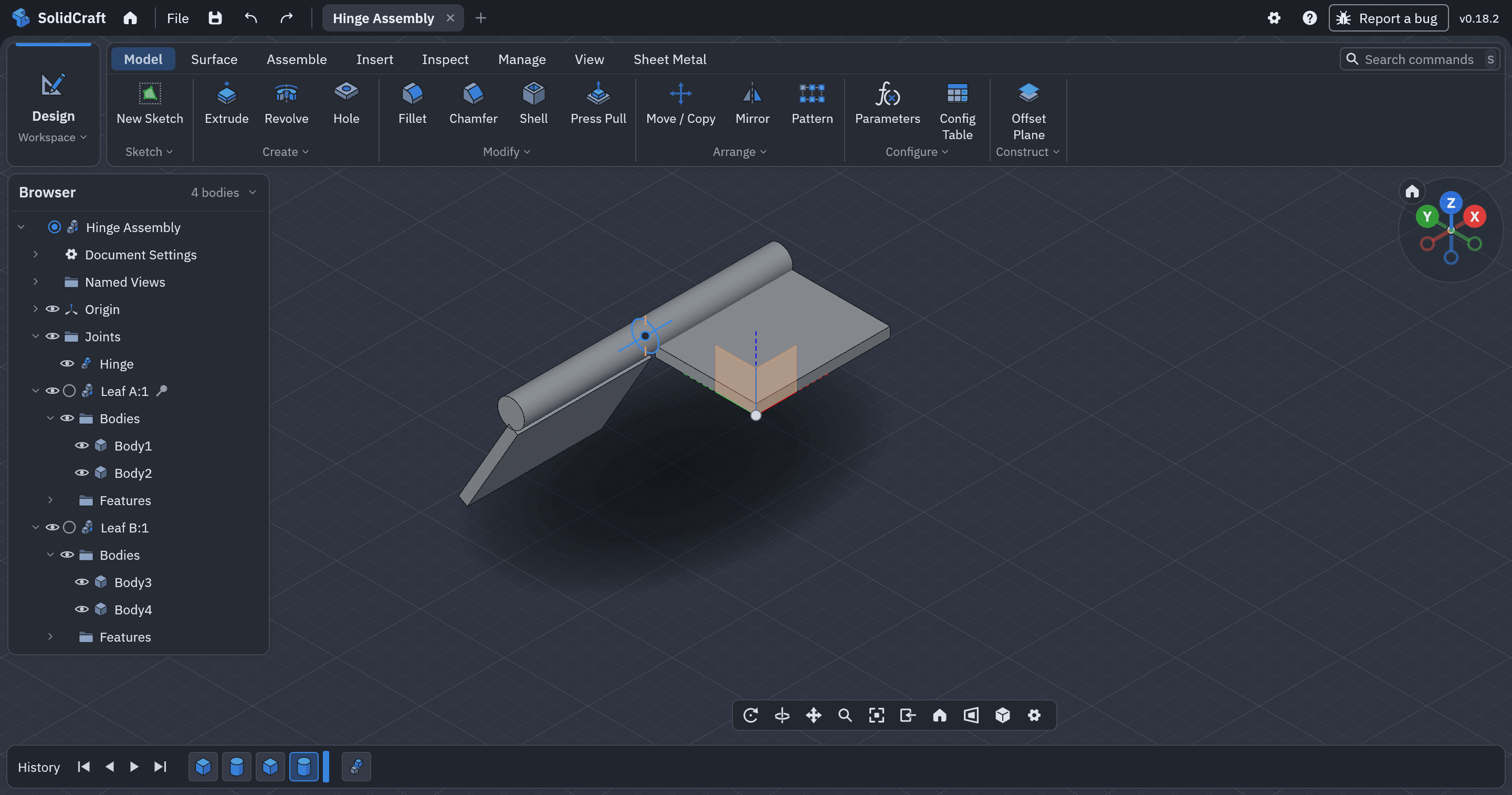
Task: Open the File menu
Action: [x=177, y=18]
